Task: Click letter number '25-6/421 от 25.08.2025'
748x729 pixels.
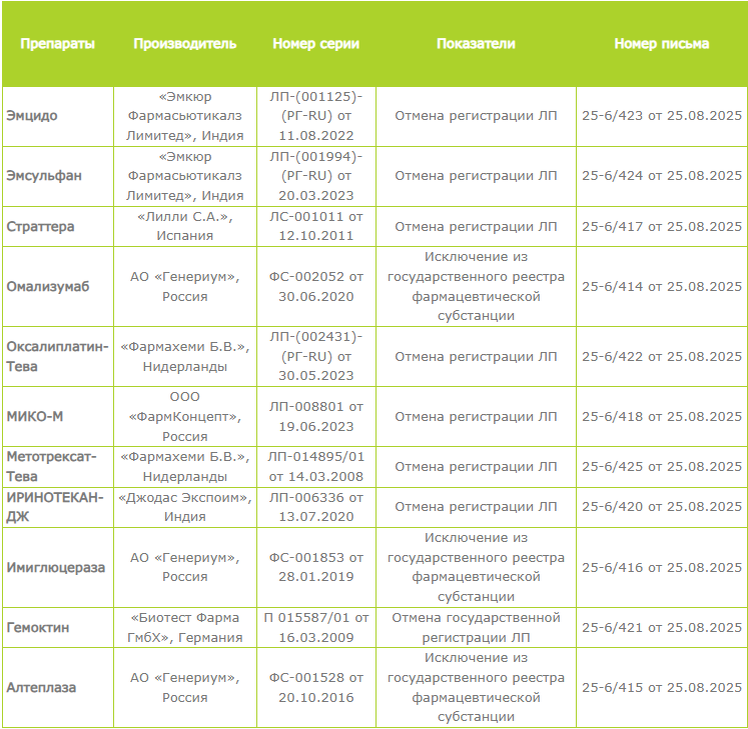Action: [662, 628]
